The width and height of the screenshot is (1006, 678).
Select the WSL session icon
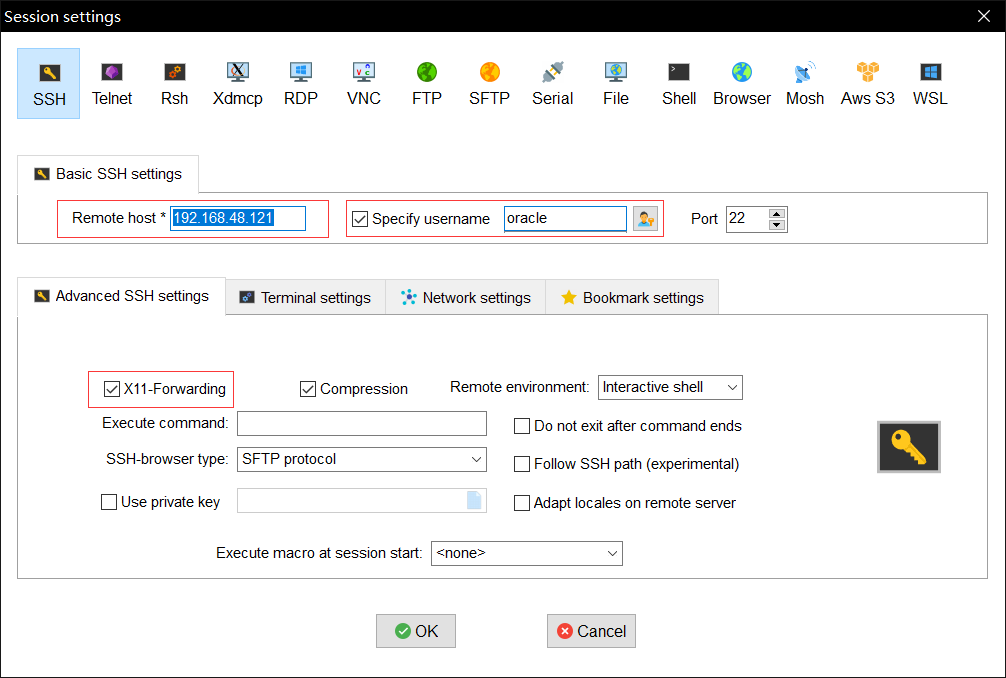coord(930,83)
